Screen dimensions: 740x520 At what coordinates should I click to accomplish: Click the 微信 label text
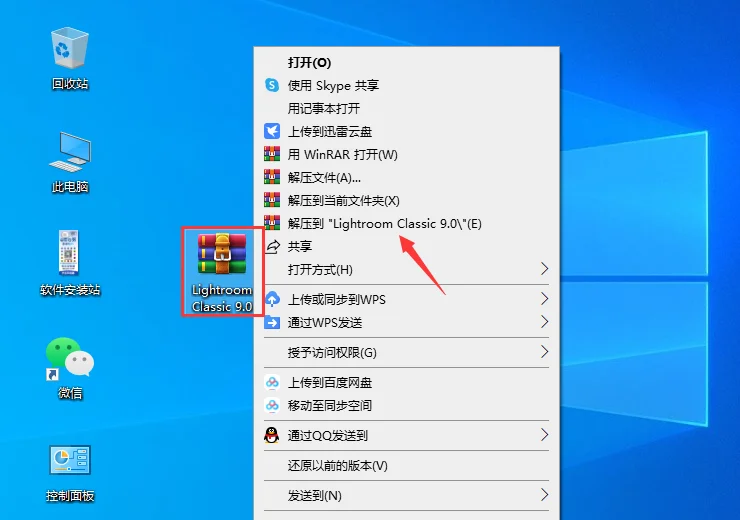(x=70, y=393)
